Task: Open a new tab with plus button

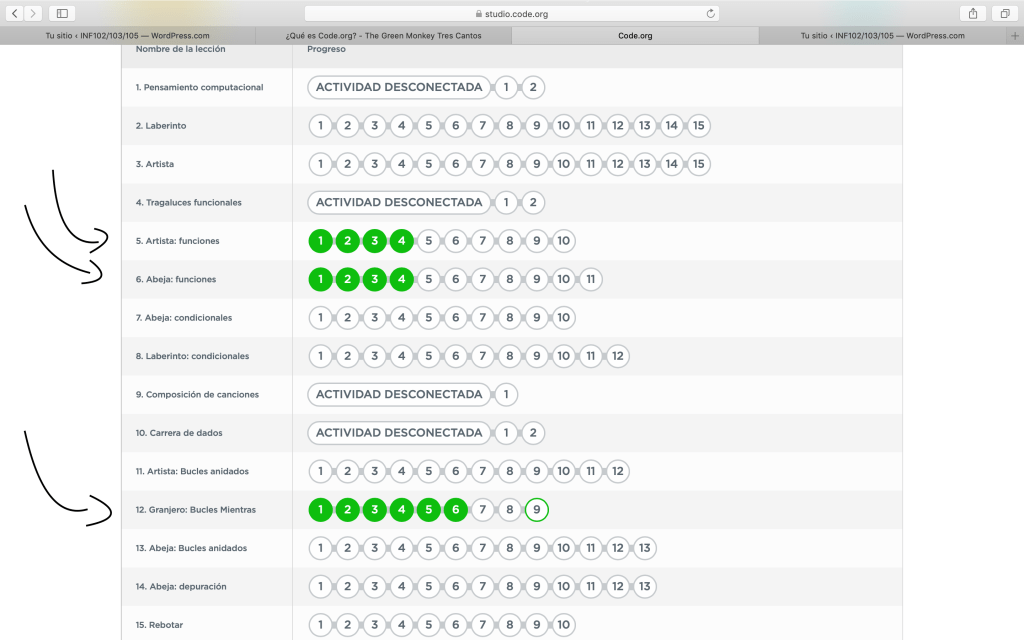Action: (x=1015, y=35)
